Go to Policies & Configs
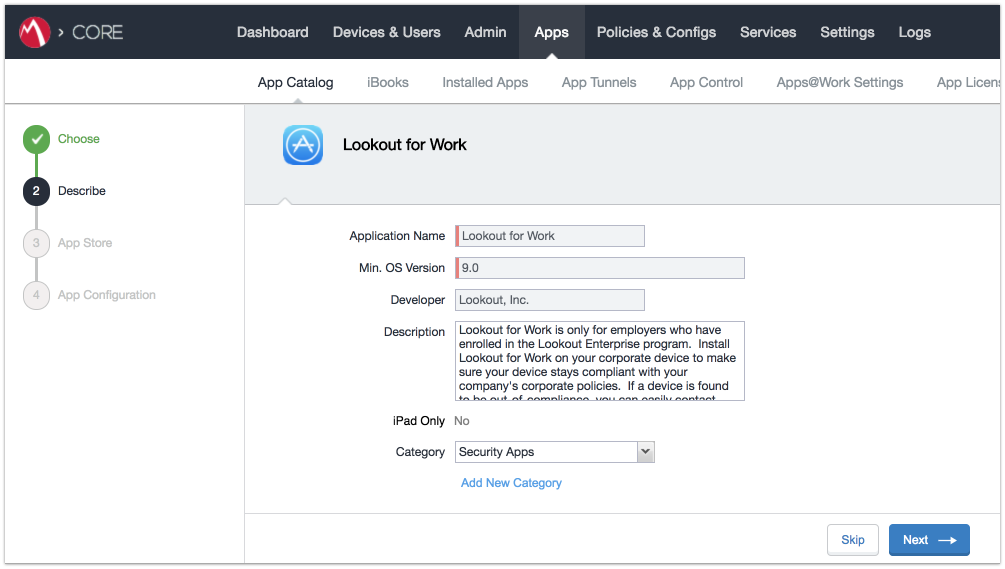 click(656, 32)
